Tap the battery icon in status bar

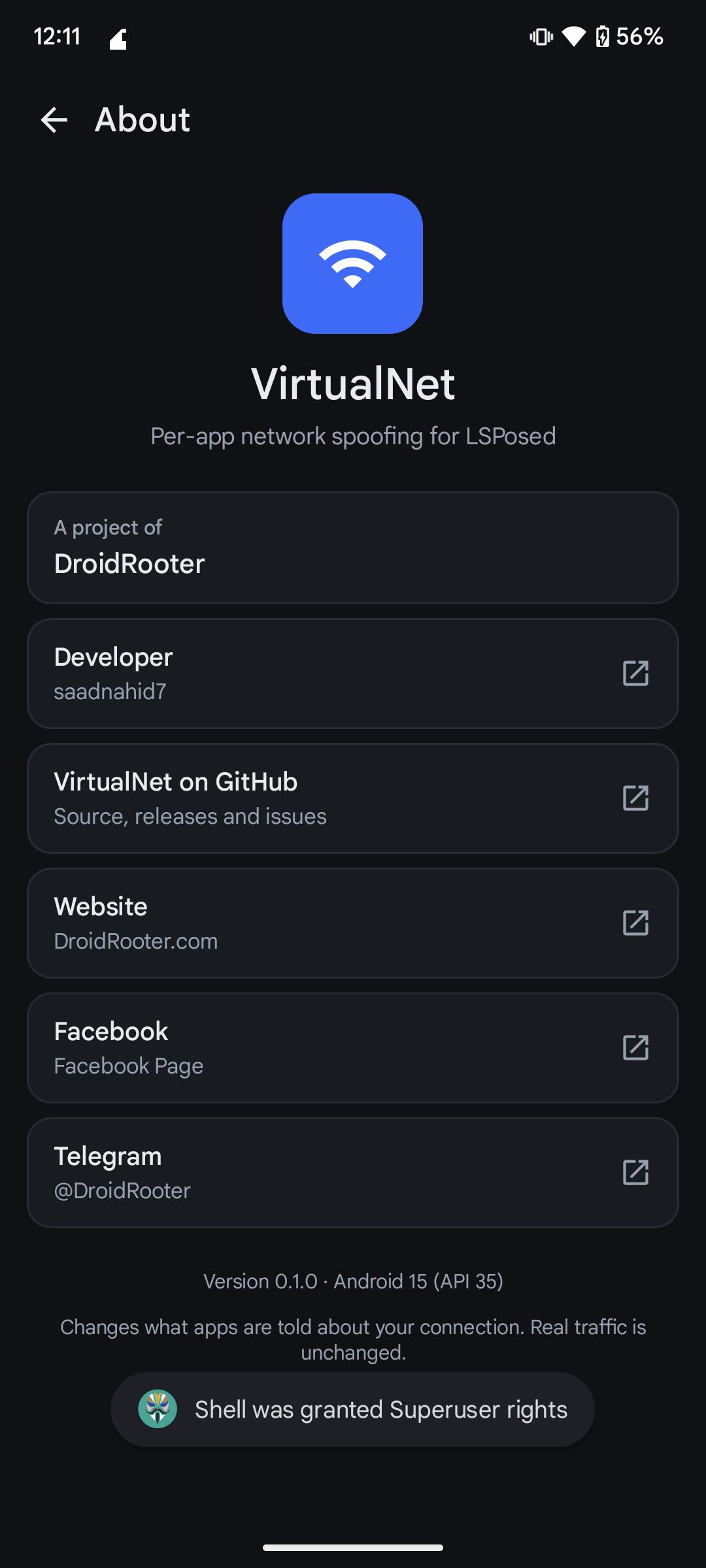coord(603,37)
